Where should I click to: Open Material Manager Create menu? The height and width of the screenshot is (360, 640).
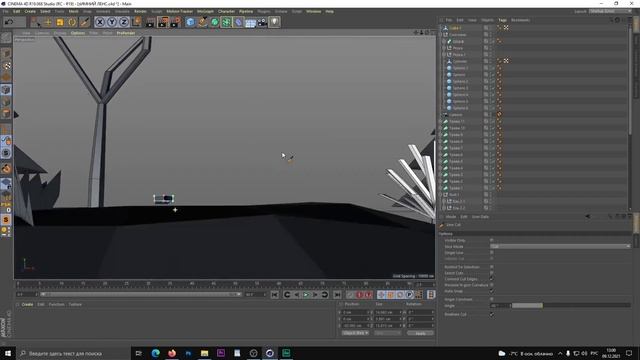27,304
